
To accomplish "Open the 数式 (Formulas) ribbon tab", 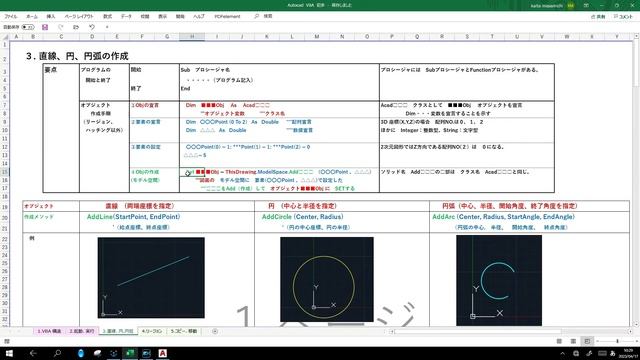I will [107, 16].
